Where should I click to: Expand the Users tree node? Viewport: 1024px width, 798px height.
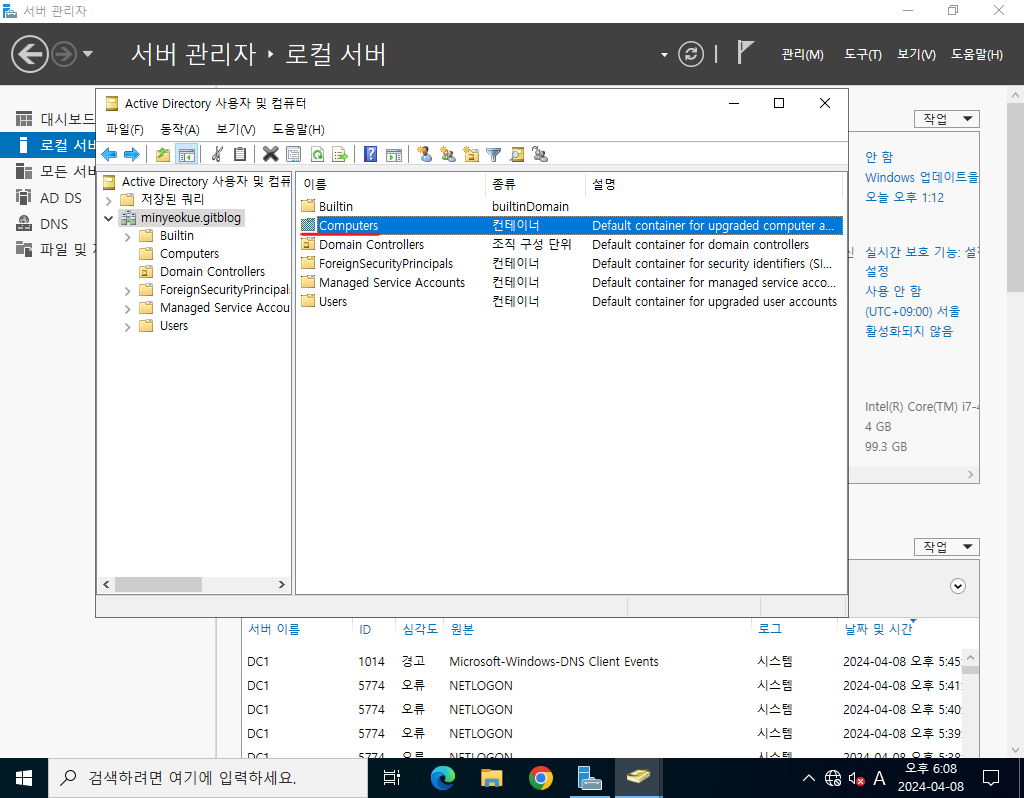[127, 327]
